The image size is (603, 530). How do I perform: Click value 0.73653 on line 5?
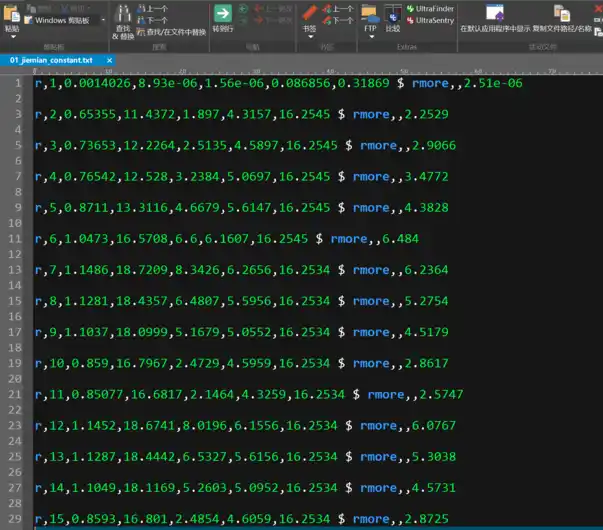click(x=90, y=145)
